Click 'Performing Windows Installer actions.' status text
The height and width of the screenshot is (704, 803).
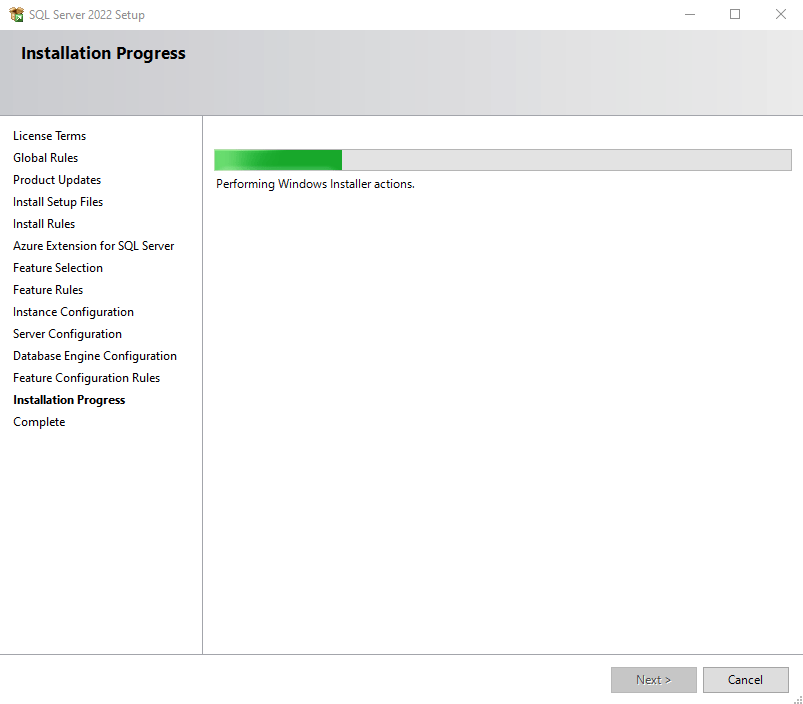pos(315,184)
